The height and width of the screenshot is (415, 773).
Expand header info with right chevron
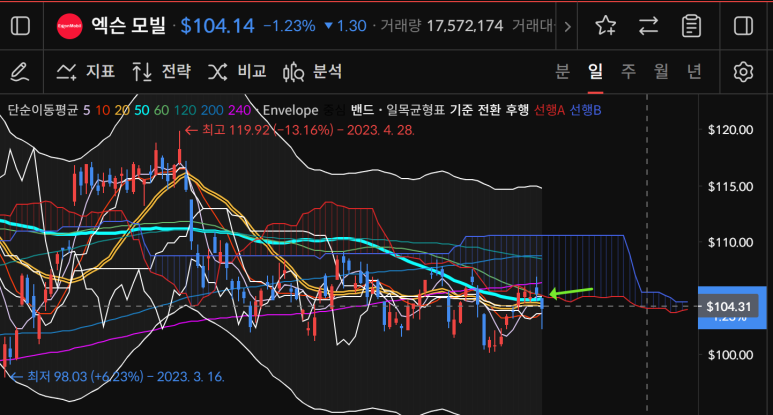tap(567, 26)
